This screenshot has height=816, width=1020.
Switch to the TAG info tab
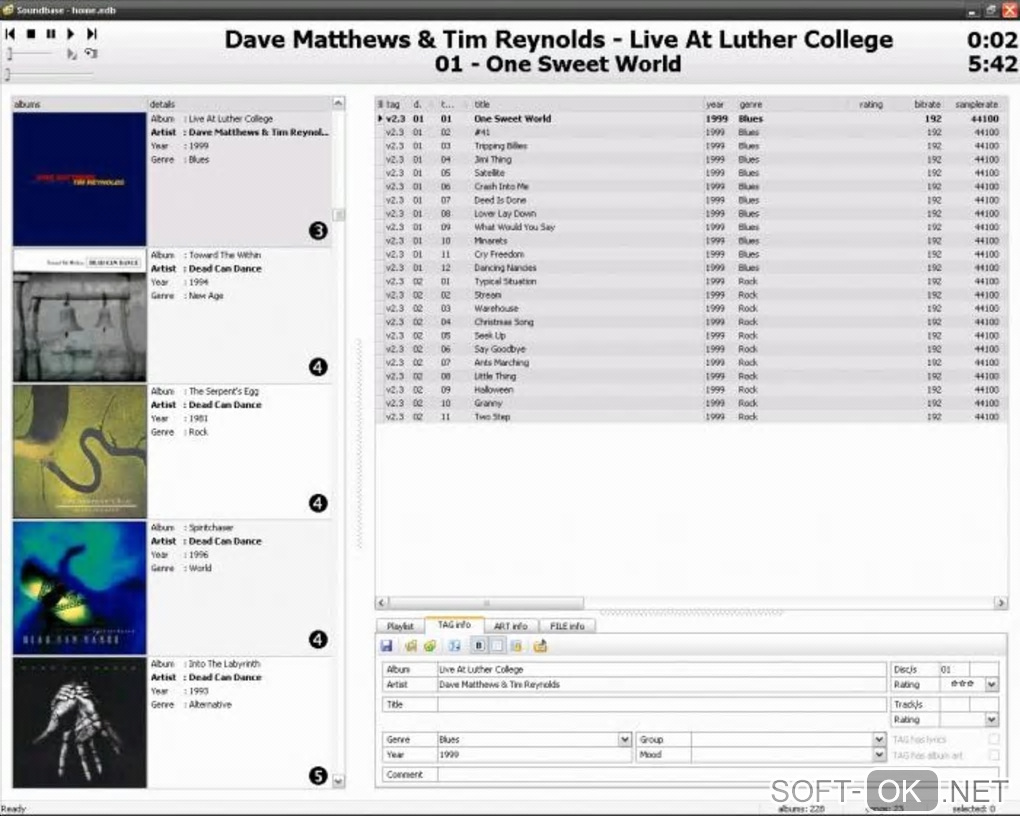click(x=454, y=625)
